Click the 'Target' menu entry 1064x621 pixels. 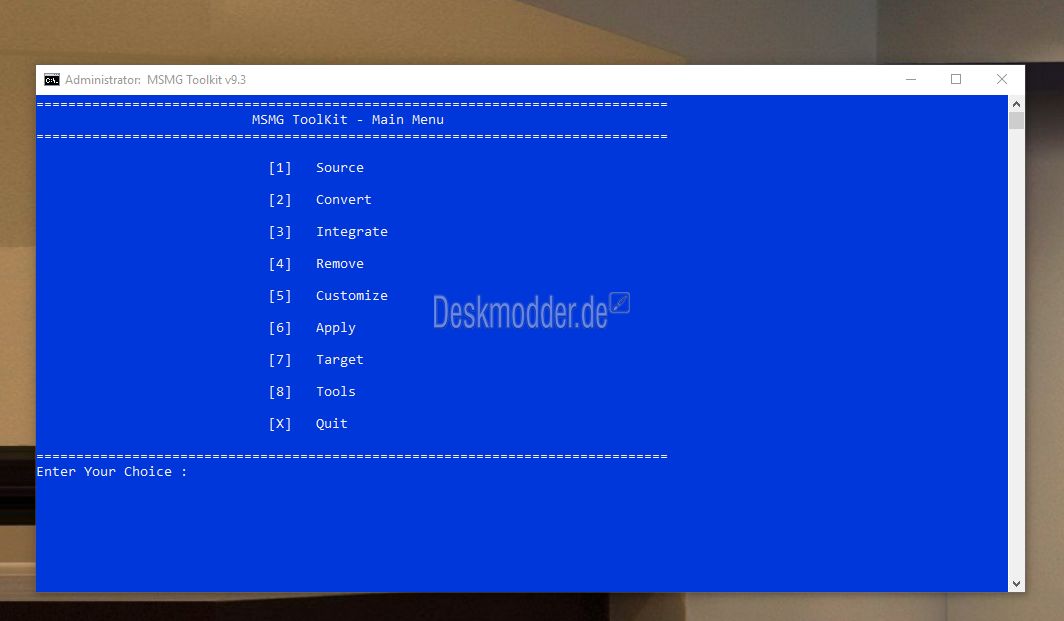[x=339, y=360]
